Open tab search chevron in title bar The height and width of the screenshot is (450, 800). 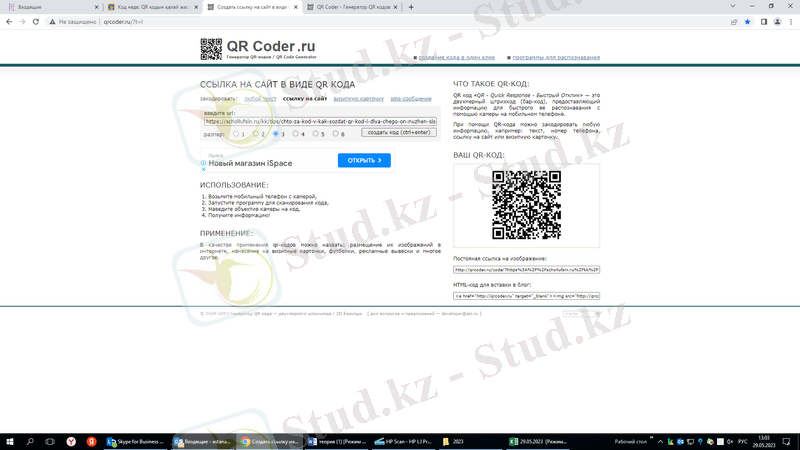tap(733, 7)
